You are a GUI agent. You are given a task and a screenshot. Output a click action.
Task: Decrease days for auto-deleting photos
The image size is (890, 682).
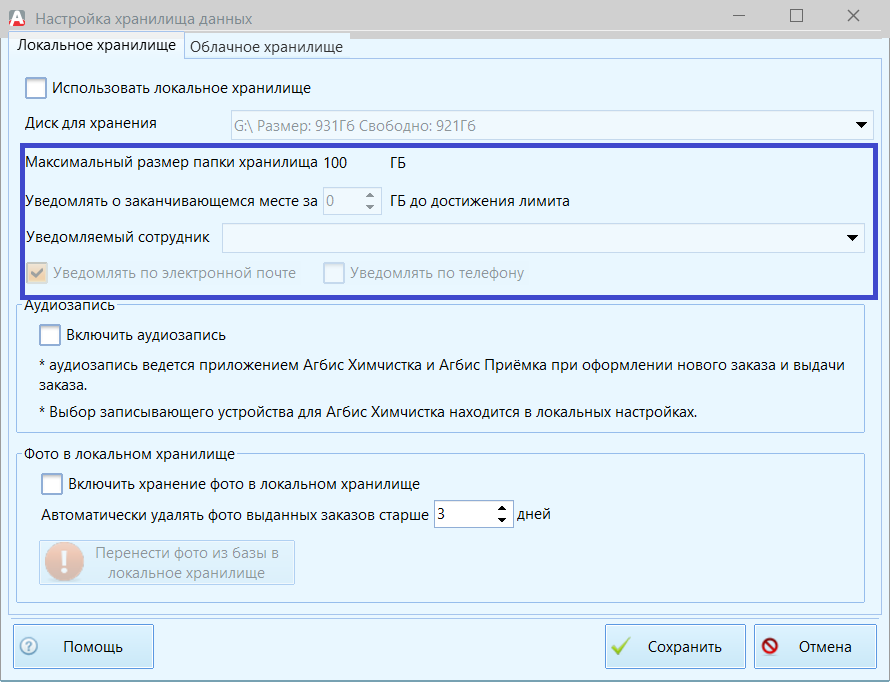502,520
